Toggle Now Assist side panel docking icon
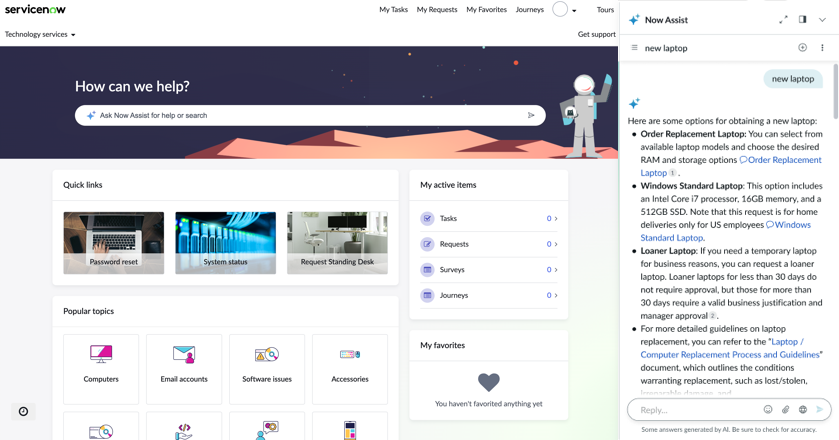The image size is (839, 440). point(803,19)
